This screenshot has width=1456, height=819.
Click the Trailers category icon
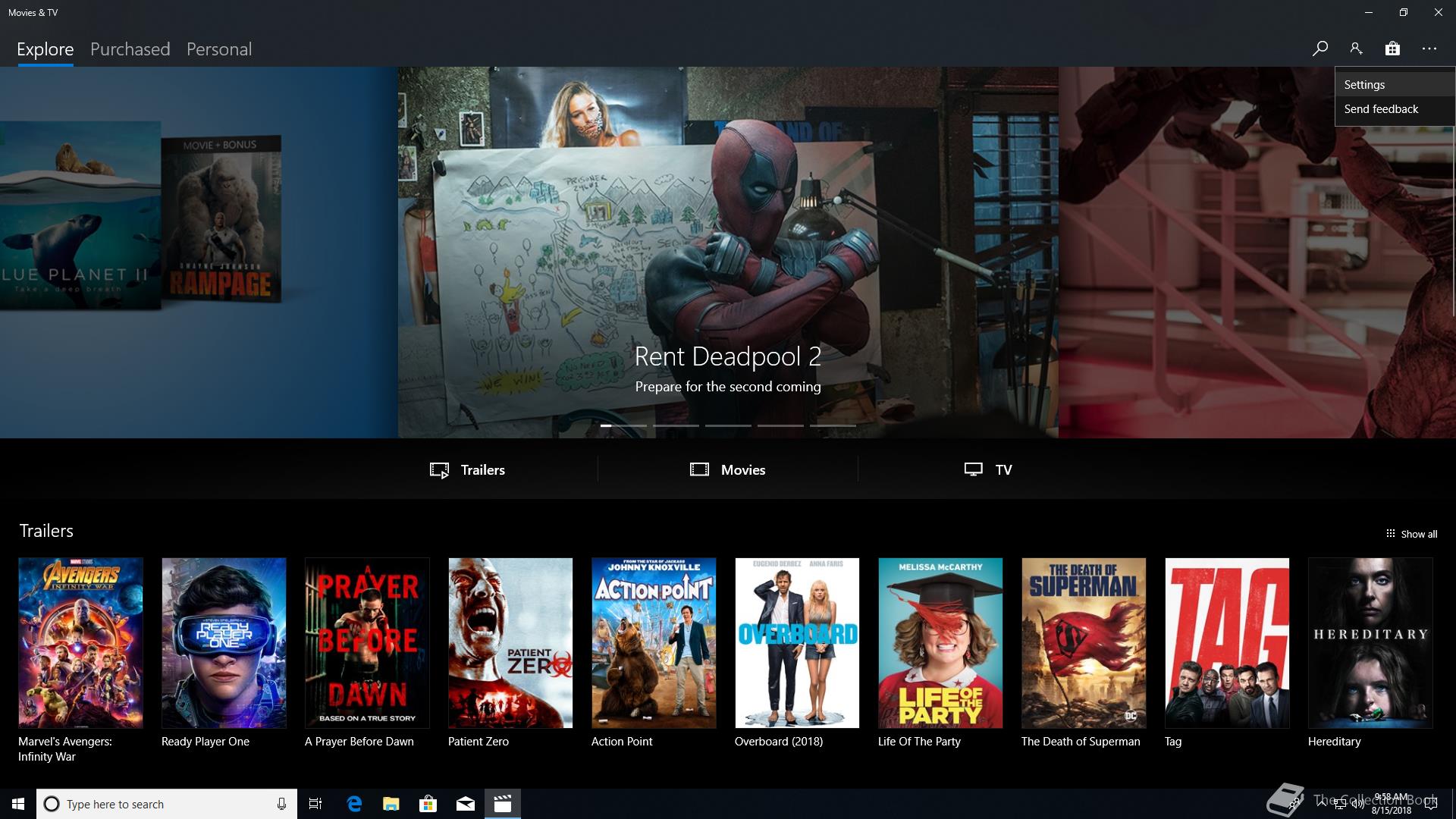pos(439,470)
